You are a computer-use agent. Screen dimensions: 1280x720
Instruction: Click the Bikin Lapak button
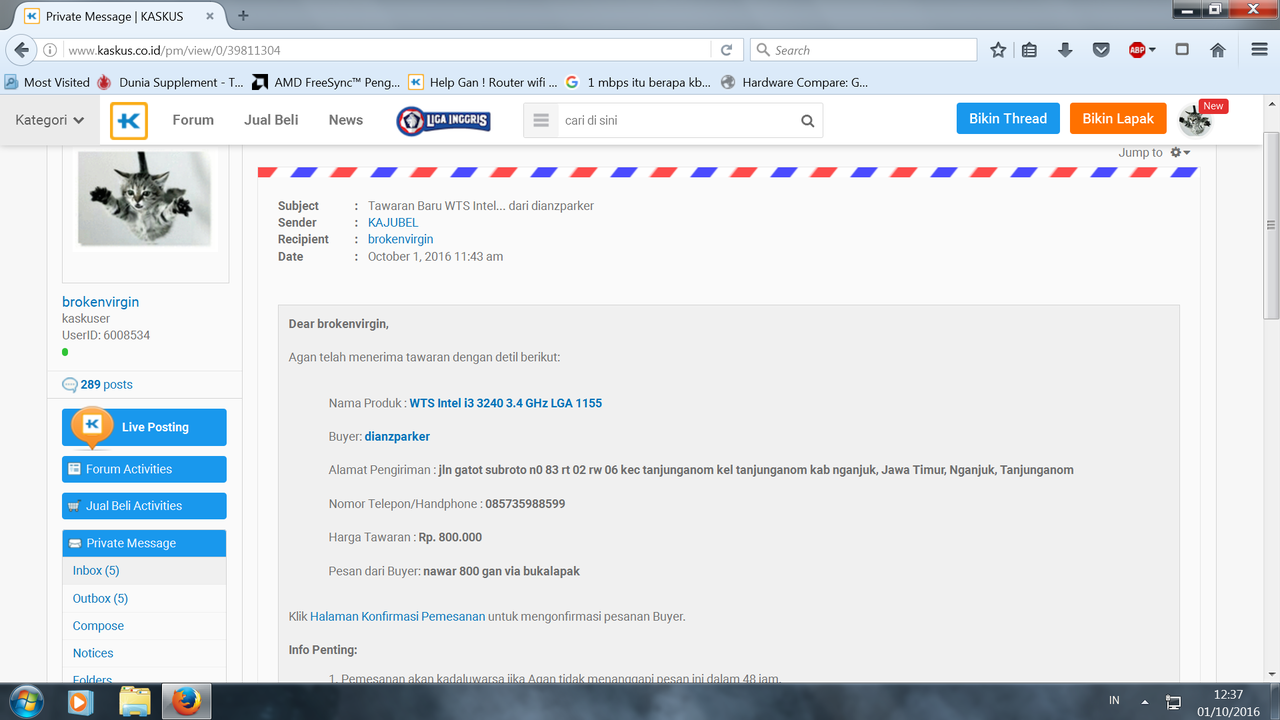(x=1118, y=119)
